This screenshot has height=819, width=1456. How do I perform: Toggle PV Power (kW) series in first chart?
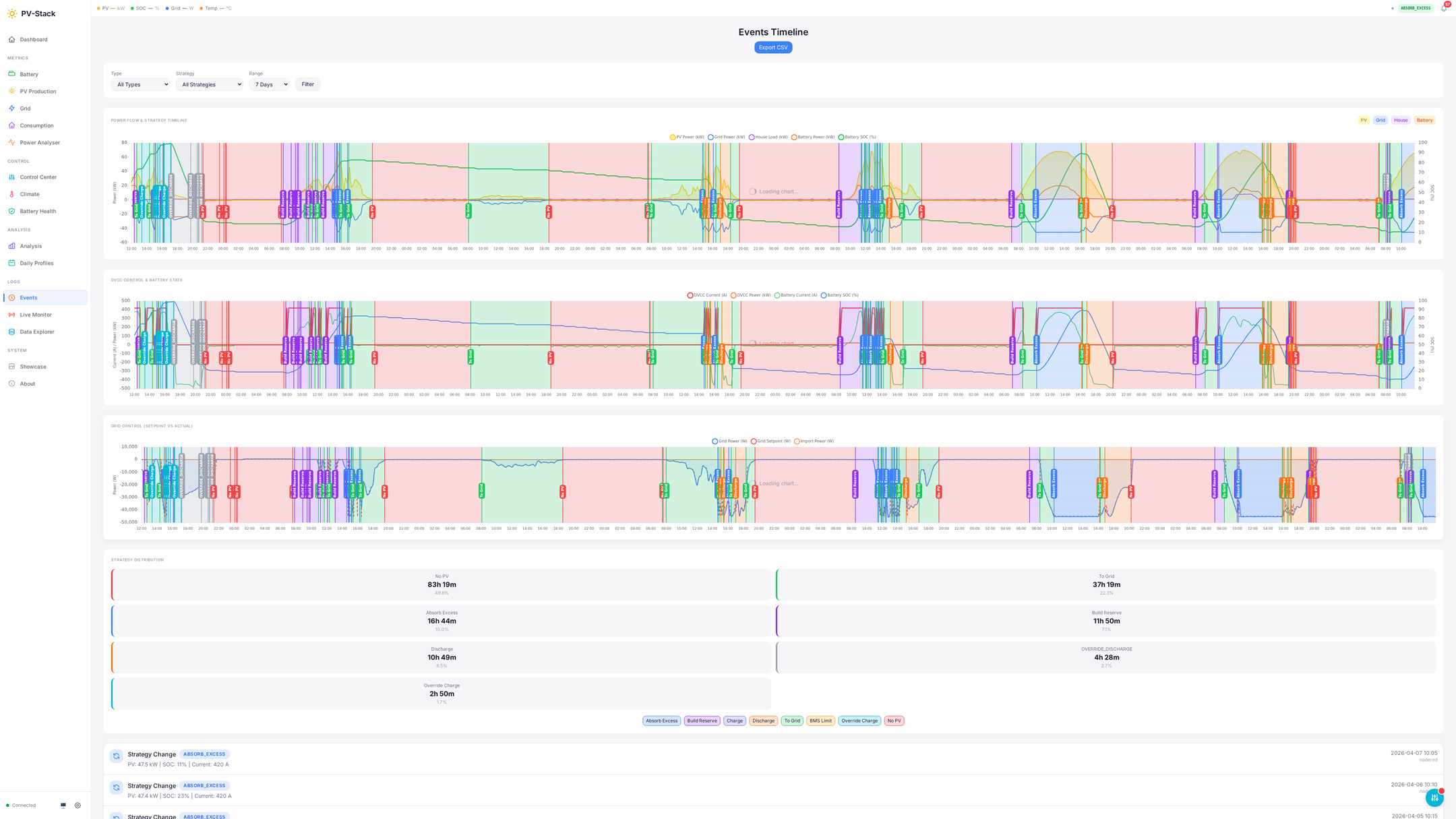tap(687, 137)
